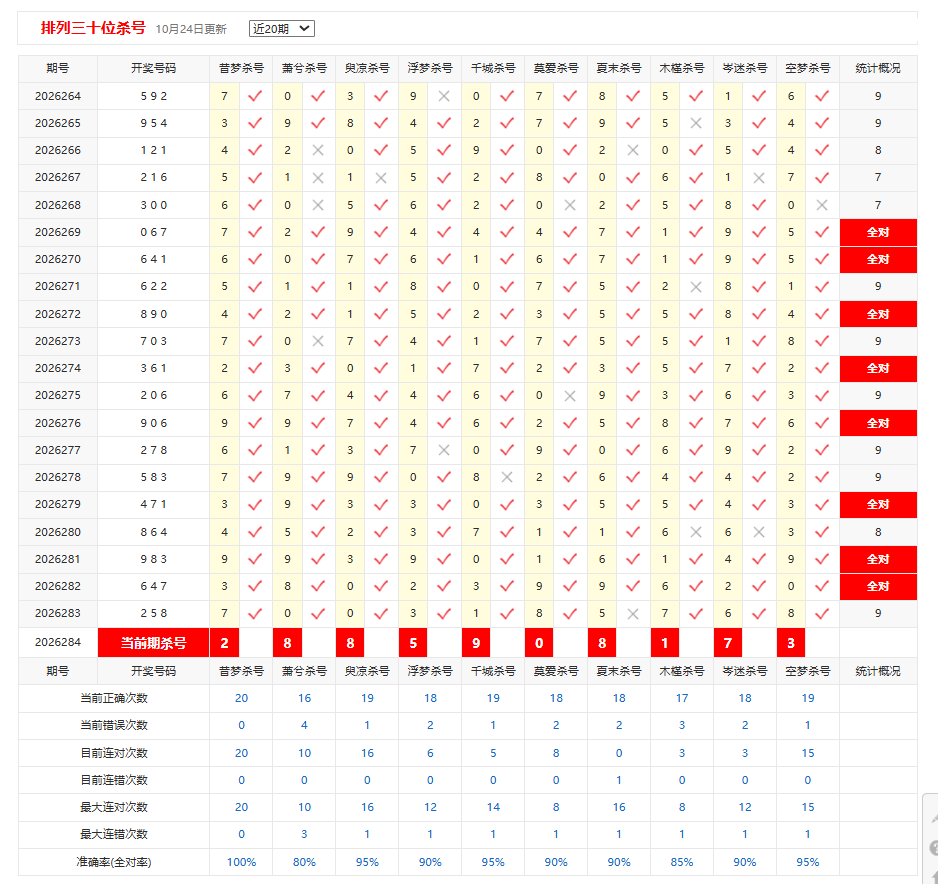
Task: Click the gray X mark for 木槿杀号 in row 2026265
Action: coord(696,123)
